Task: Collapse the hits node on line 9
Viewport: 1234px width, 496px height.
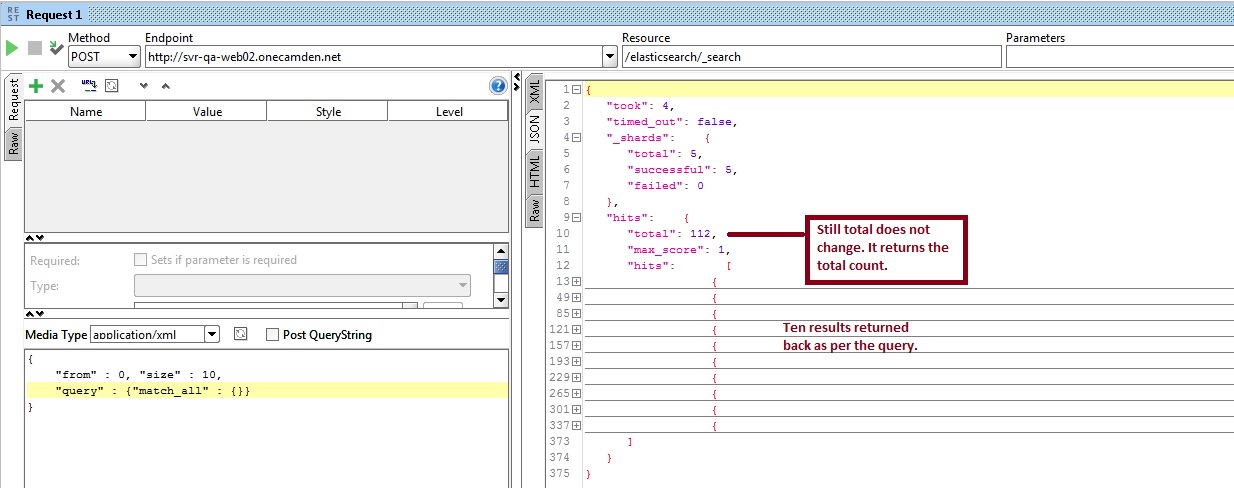Action: tap(576, 217)
